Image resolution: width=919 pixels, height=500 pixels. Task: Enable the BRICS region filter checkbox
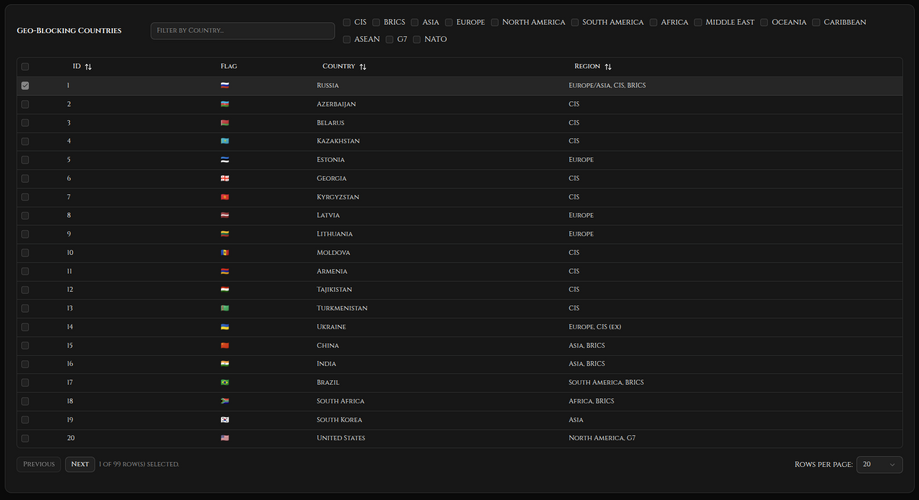pyautogui.click(x=376, y=22)
